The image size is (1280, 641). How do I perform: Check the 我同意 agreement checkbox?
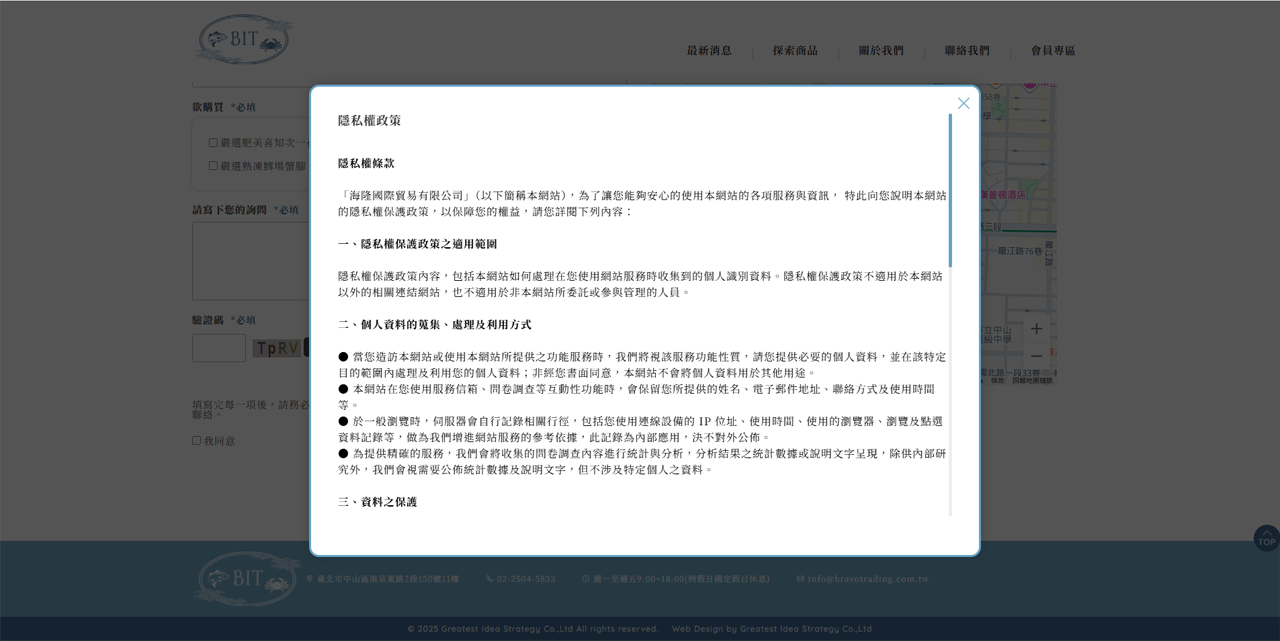(x=198, y=441)
